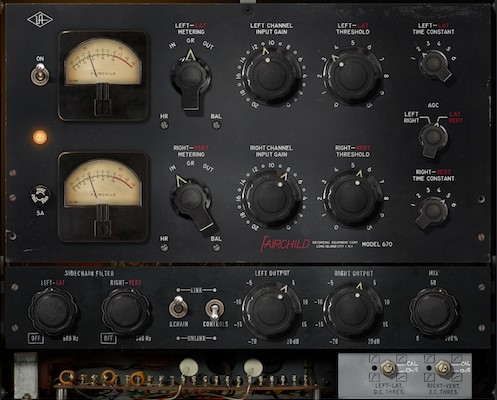
Task: Click the Left-Lat Time Constant selector
Action: click(435, 65)
